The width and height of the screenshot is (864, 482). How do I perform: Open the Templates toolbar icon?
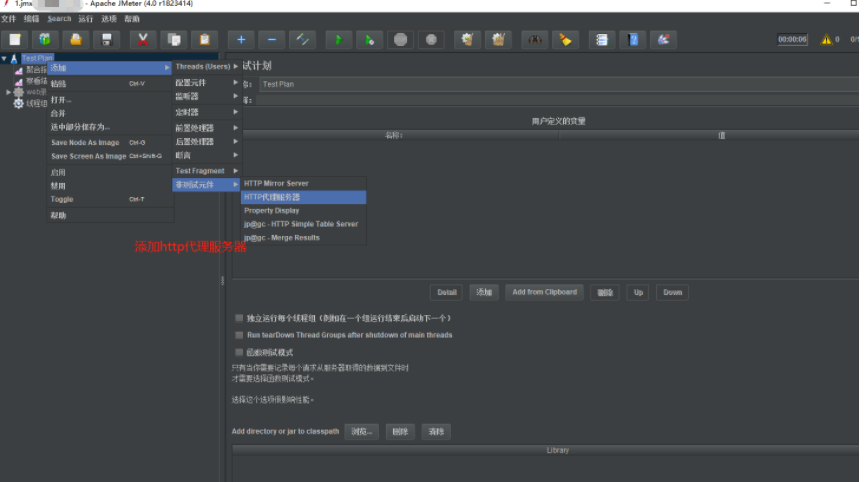(45, 40)
